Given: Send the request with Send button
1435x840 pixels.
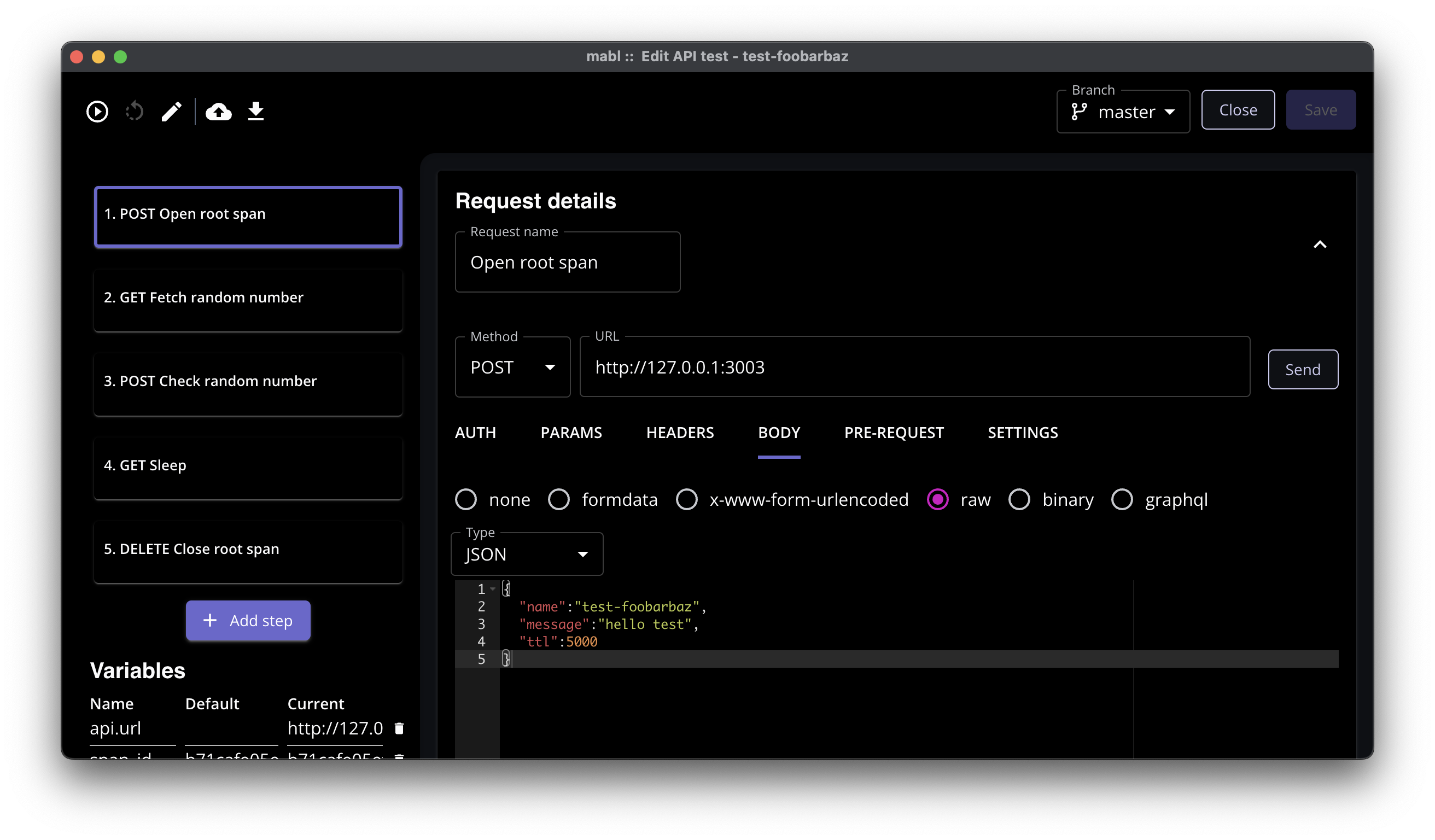Looking at the screenshot, I should click(x=1303, y=370).
